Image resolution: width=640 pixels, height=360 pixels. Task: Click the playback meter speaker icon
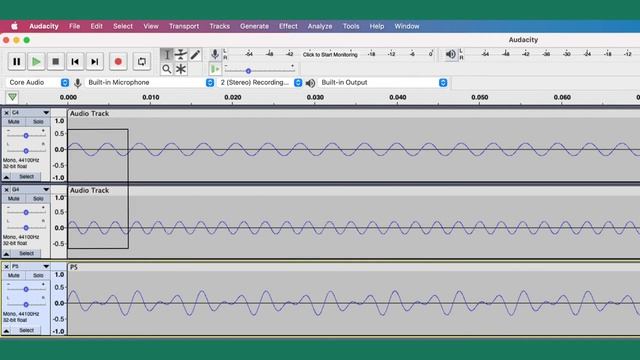pos(450,54)
